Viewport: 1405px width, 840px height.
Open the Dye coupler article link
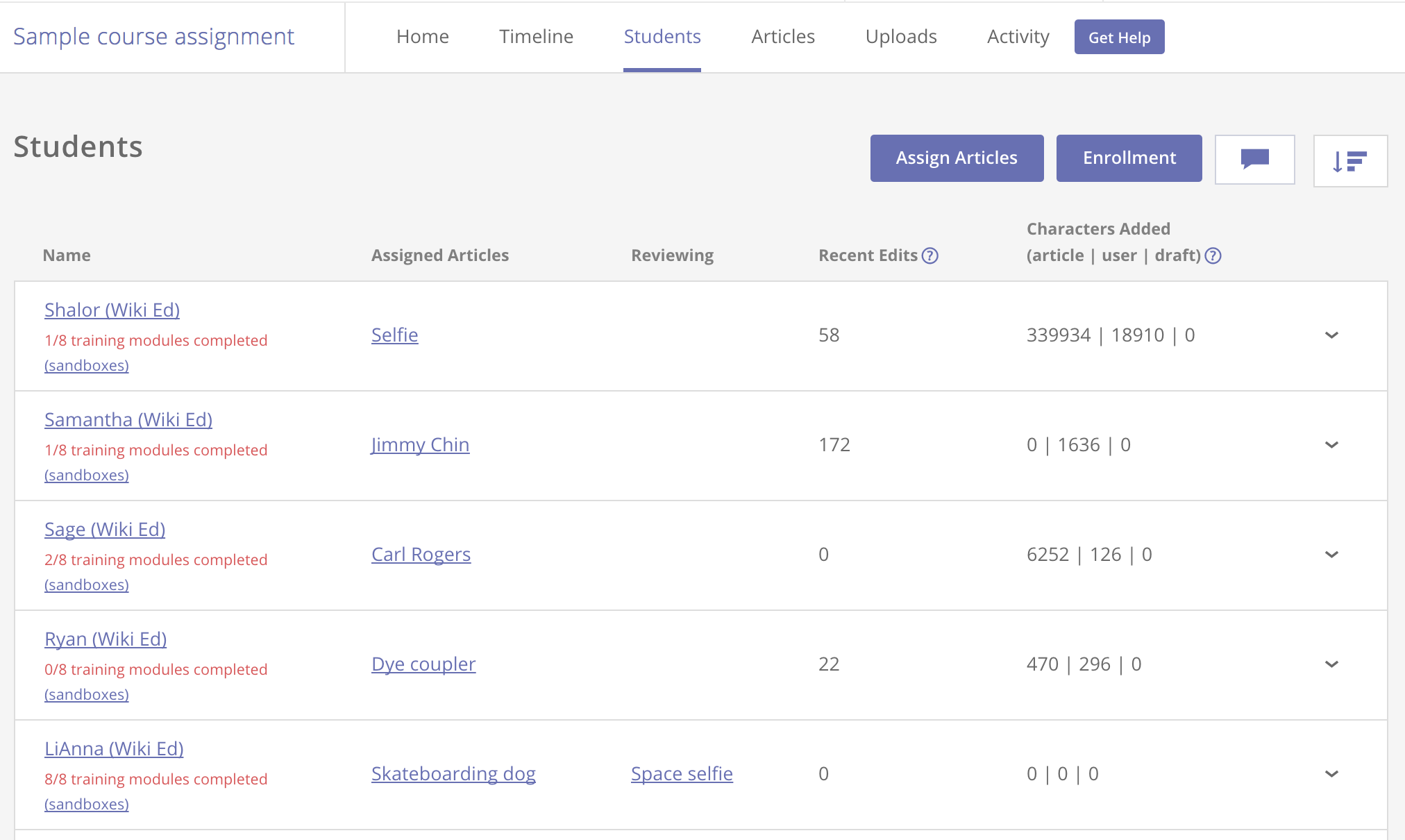[x=423, y=664]
